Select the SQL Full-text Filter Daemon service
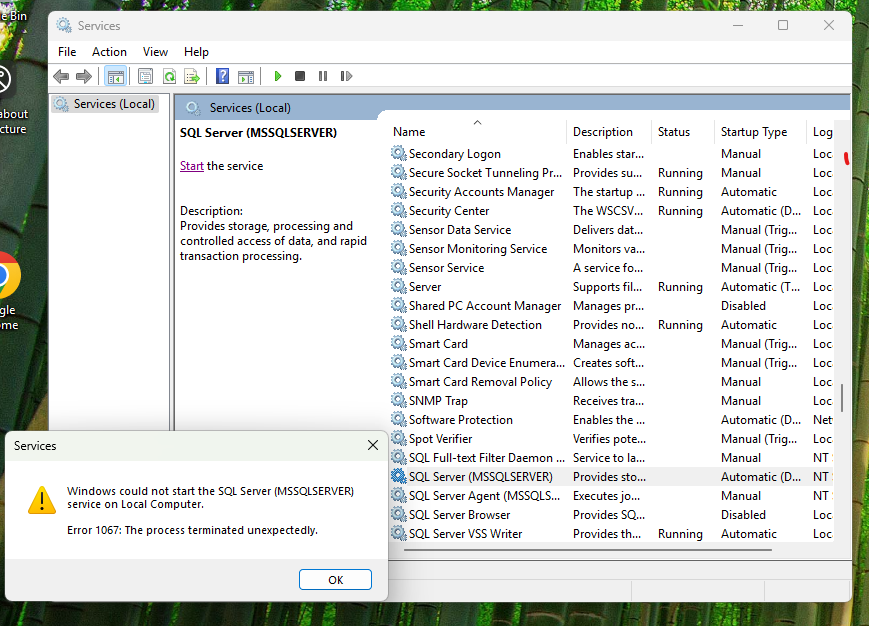869x626 pixels. click(611, 458)
